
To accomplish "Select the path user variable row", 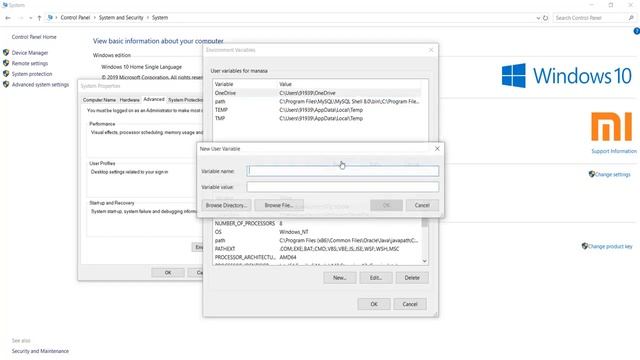I will (x=318, y=101).
